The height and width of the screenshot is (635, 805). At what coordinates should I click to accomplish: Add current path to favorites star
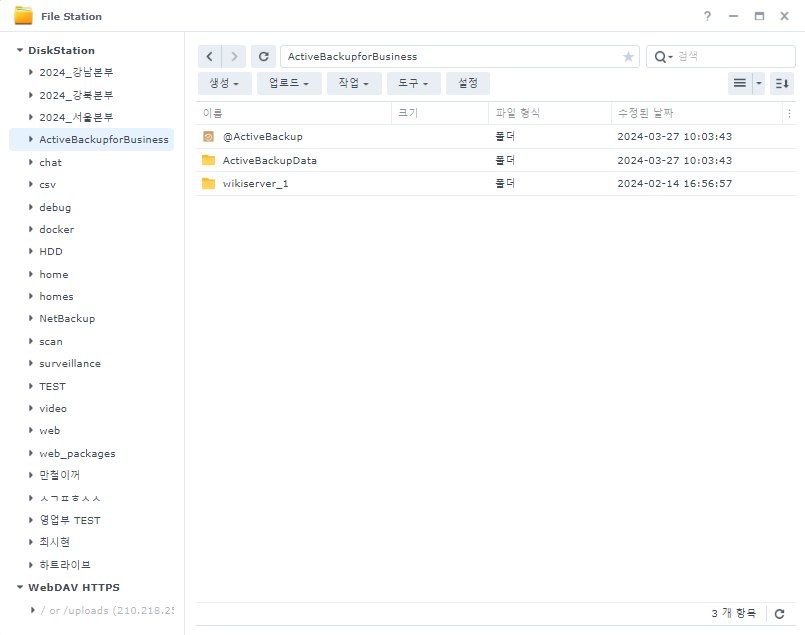pyautogui.click(x=628, y=56)
